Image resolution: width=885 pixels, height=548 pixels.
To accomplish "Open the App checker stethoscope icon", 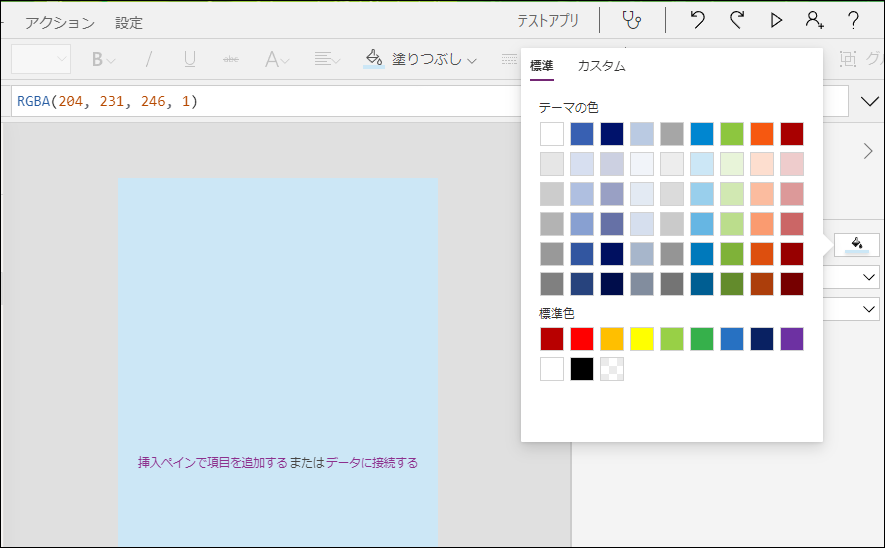I will click(632, 20).
